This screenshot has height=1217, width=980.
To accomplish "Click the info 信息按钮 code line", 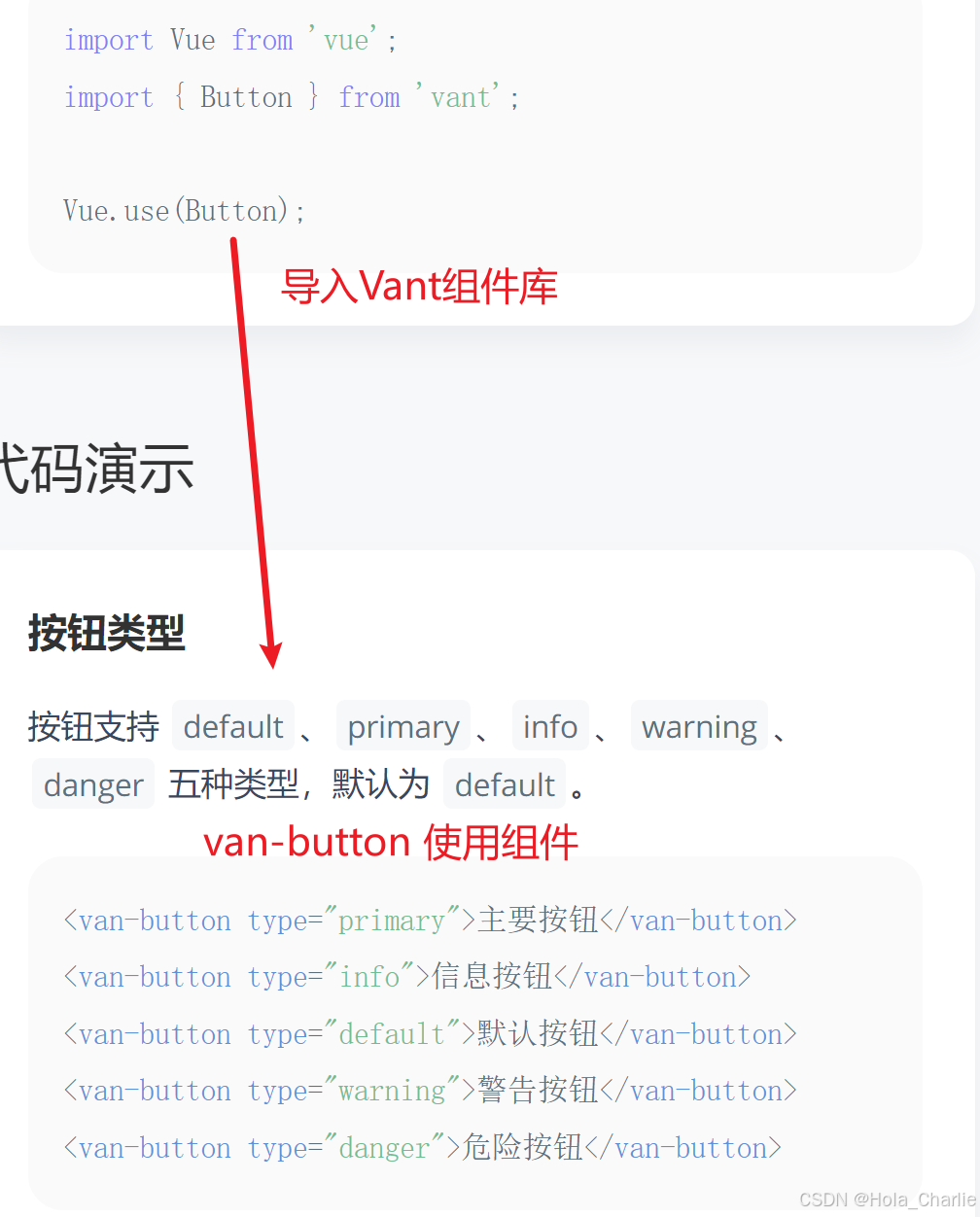I will click(407, 976).
